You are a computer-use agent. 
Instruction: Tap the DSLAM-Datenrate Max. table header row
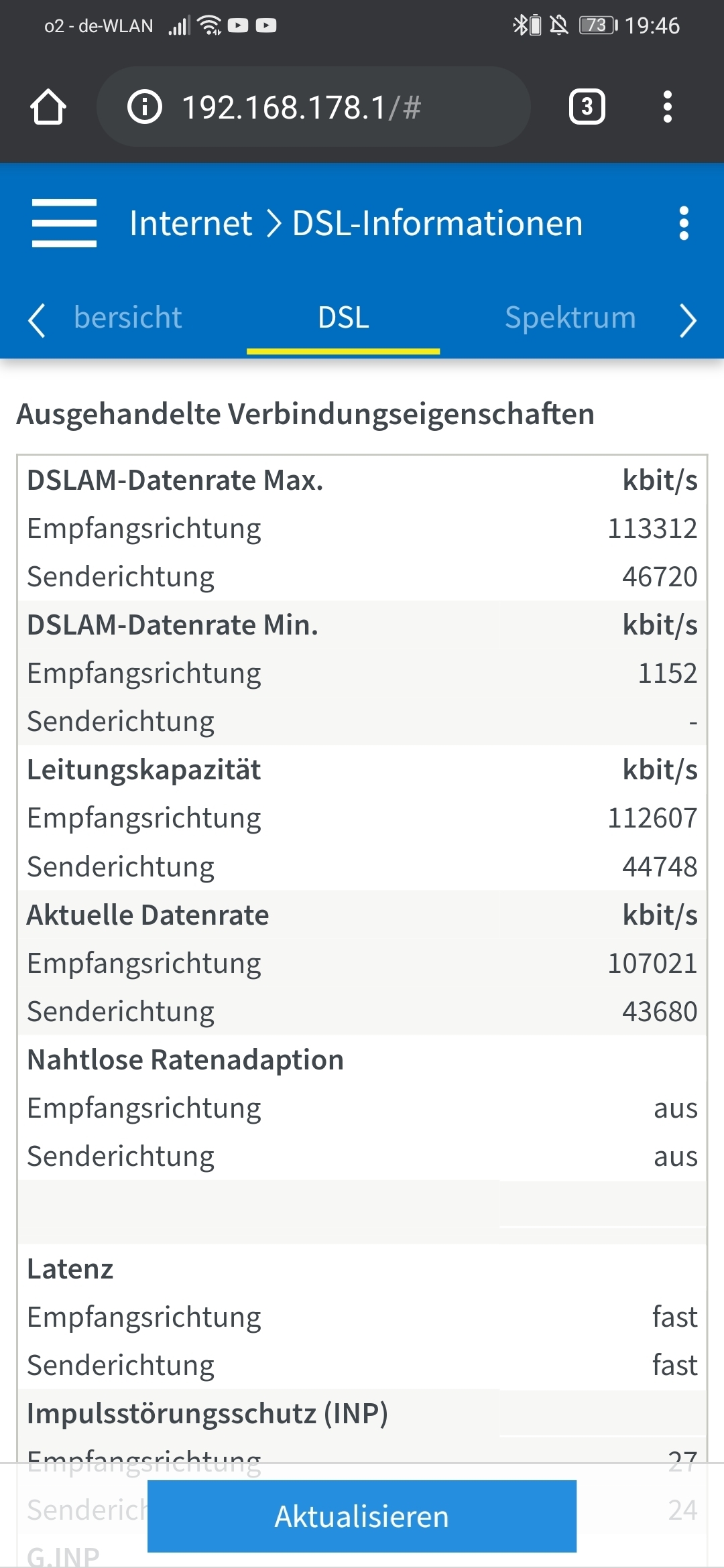(x=362, y=480)
